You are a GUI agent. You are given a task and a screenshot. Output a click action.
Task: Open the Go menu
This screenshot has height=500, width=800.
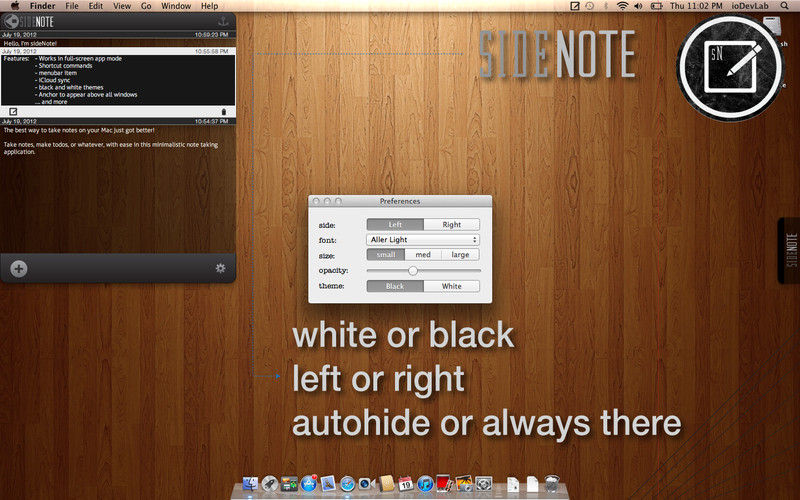pyautogui.click(x=146, y=6)
